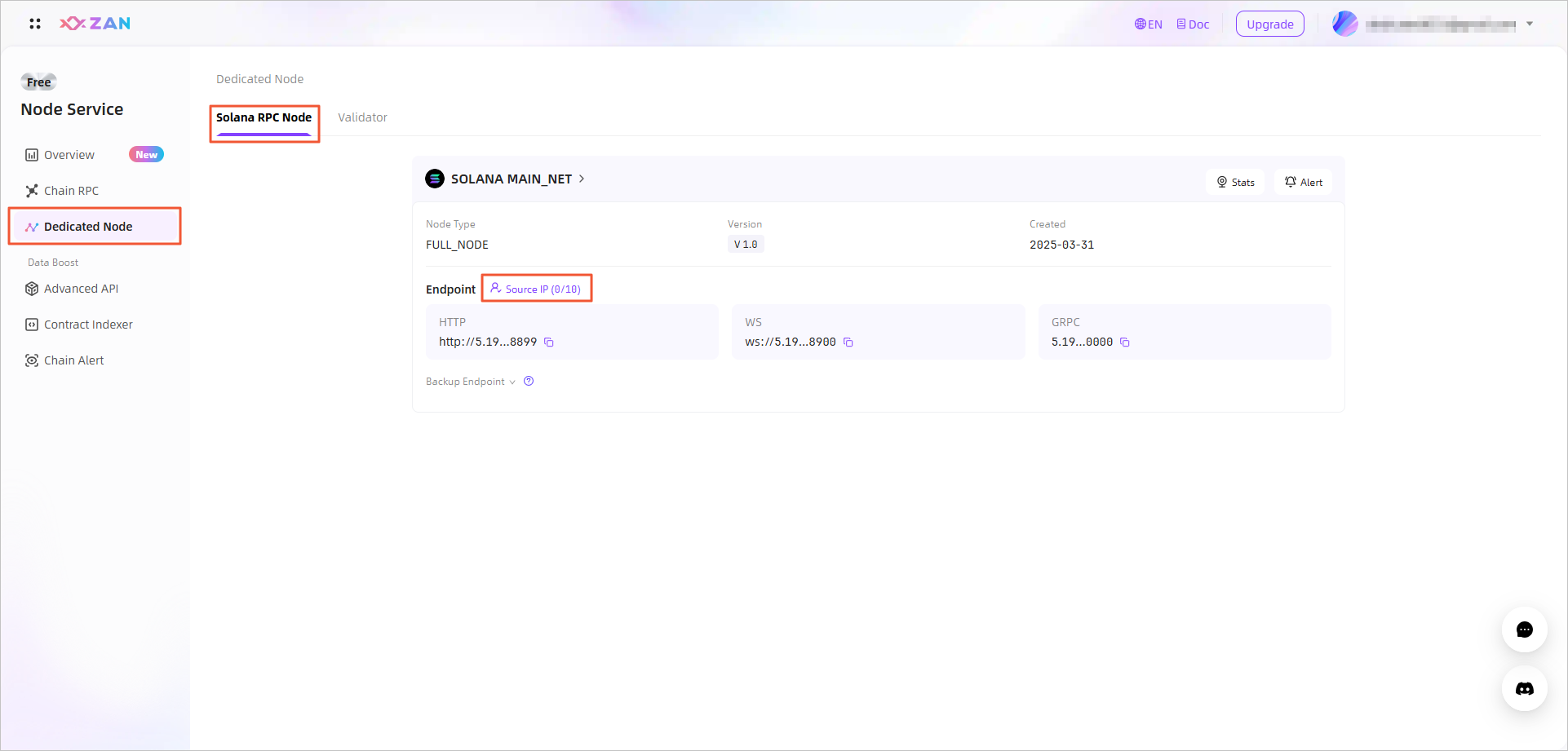The image size is (1568, 751).
Task: Click the ZAN logo
Action: tap(95, 24)
